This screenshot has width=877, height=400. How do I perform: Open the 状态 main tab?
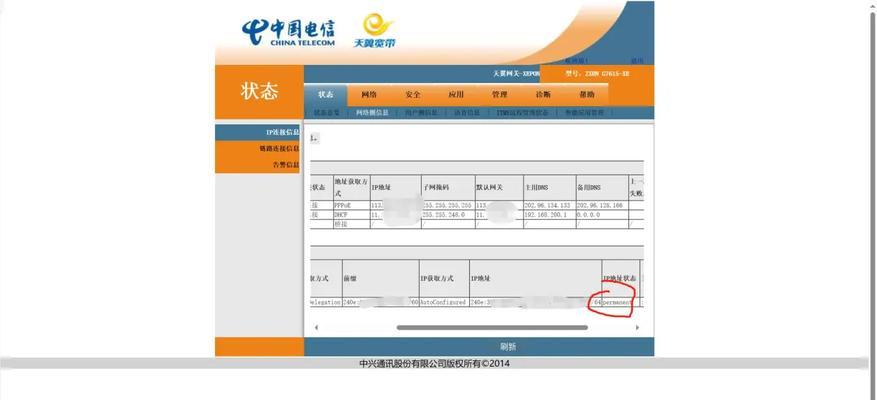(326, 95)
